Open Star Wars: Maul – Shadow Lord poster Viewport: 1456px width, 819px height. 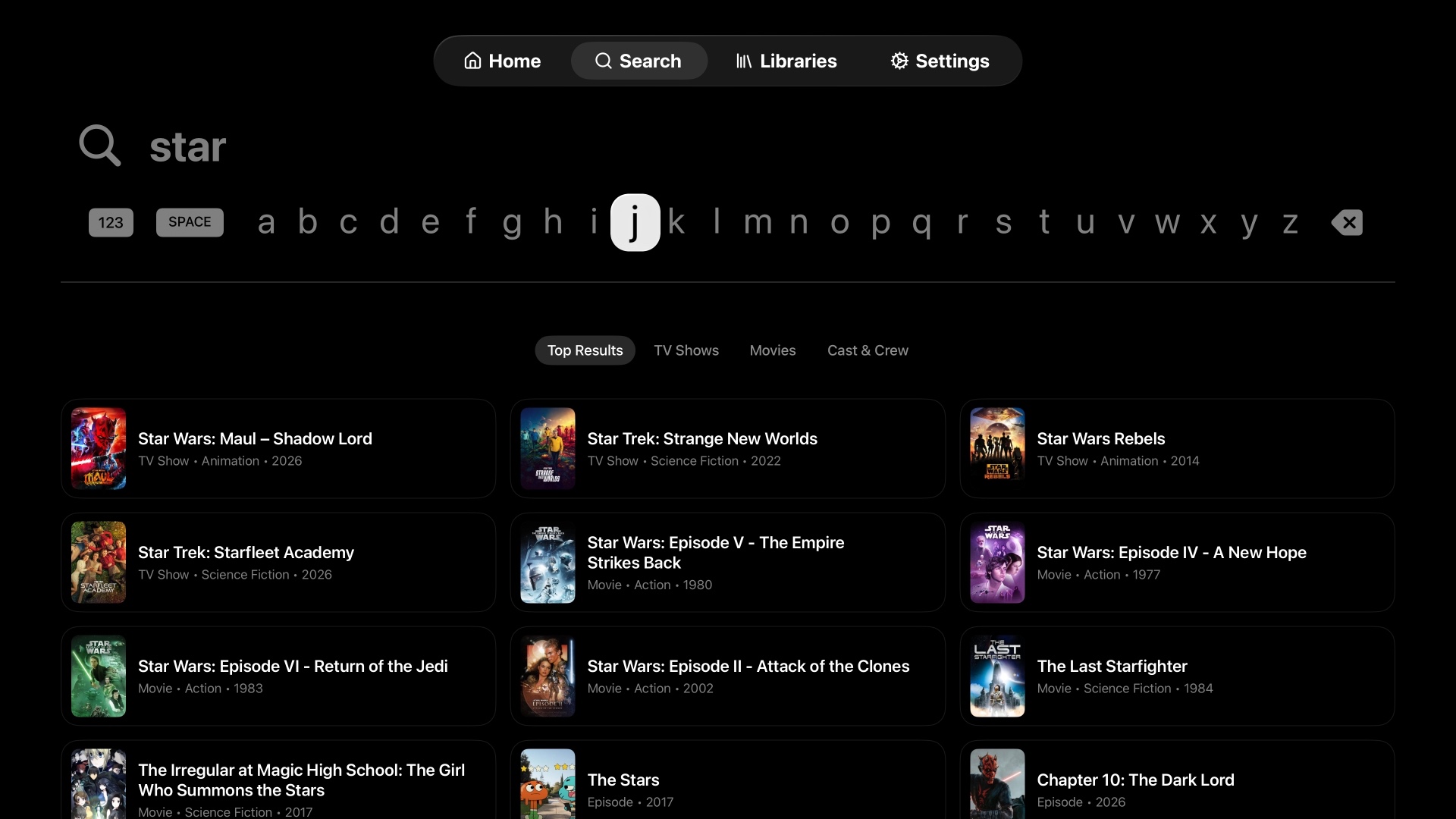point(99,448)
